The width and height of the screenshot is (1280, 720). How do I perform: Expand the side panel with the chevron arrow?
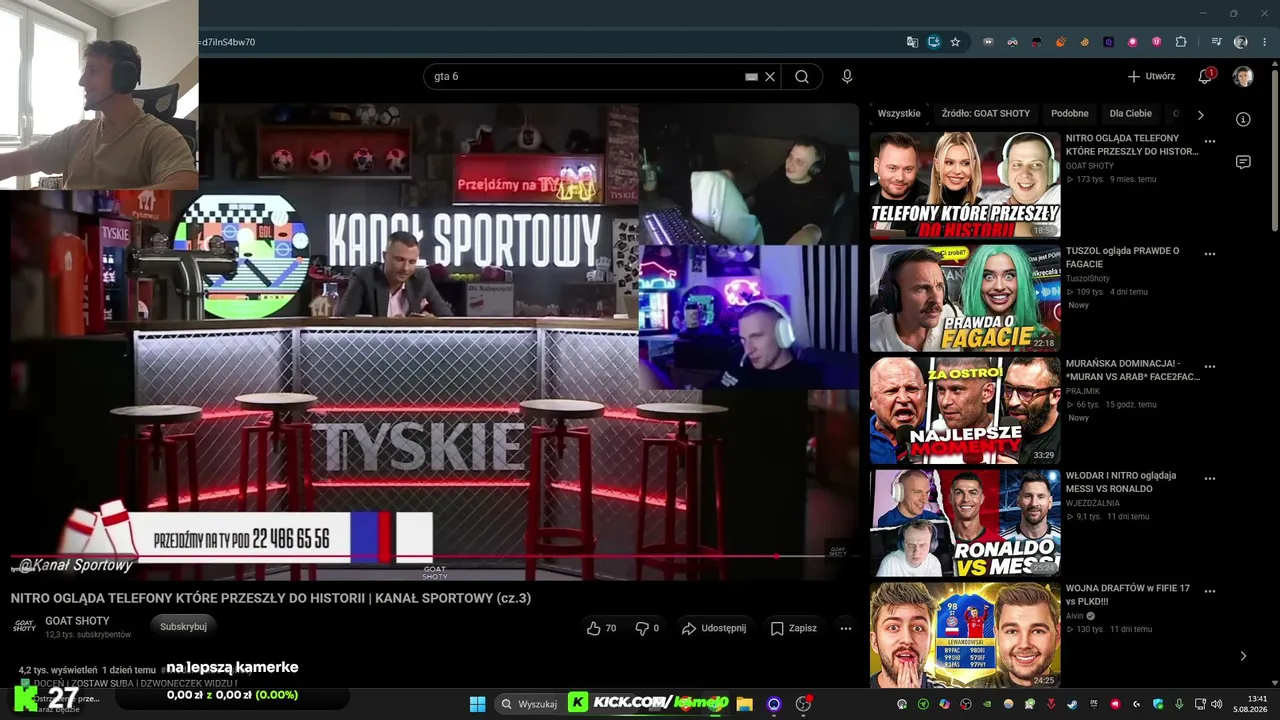[x=1243, y=656]
